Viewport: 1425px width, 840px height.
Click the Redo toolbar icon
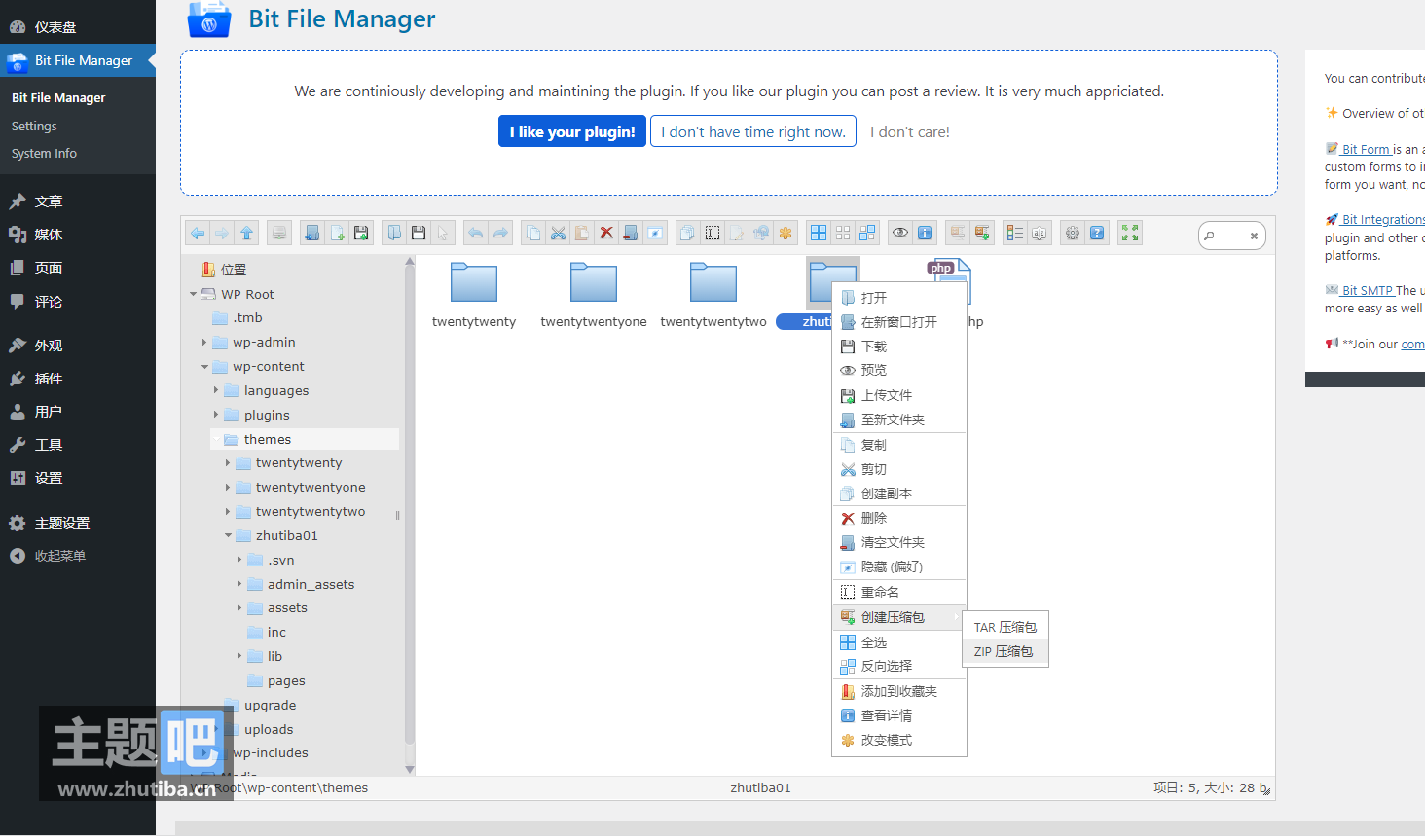[x=500, y=233]
